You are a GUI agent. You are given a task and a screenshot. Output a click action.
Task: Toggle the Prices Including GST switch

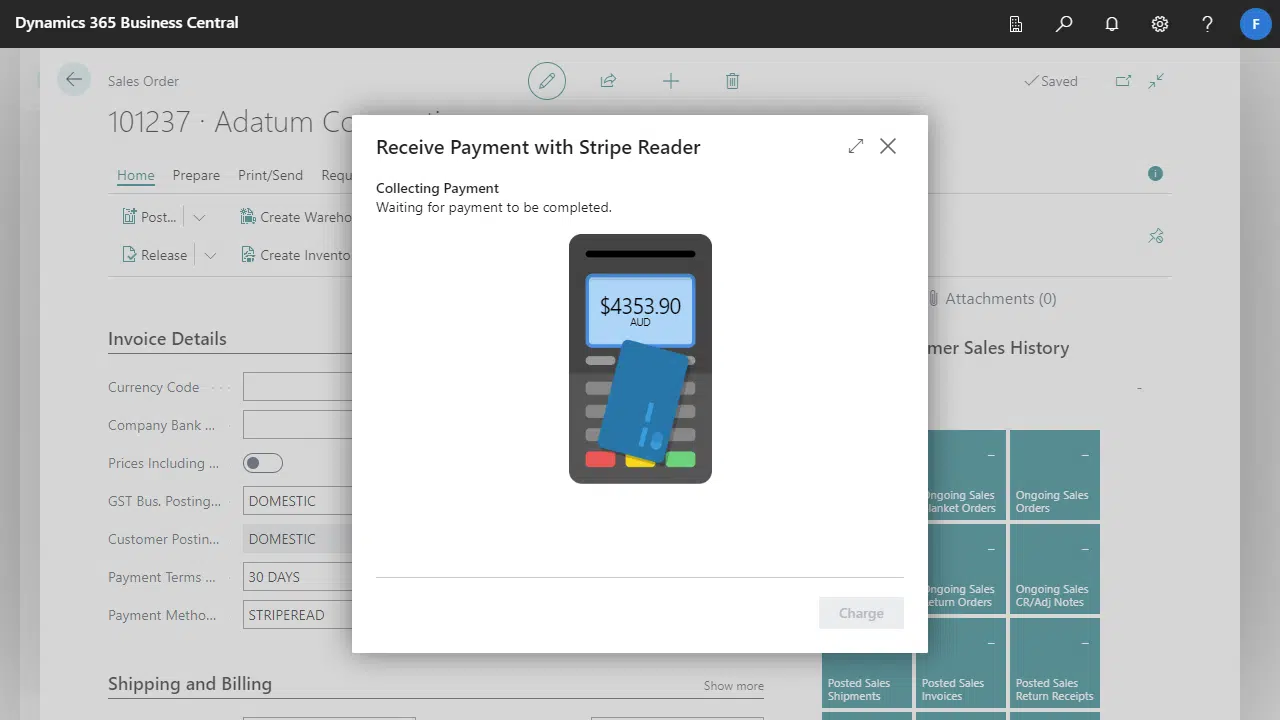263,462
